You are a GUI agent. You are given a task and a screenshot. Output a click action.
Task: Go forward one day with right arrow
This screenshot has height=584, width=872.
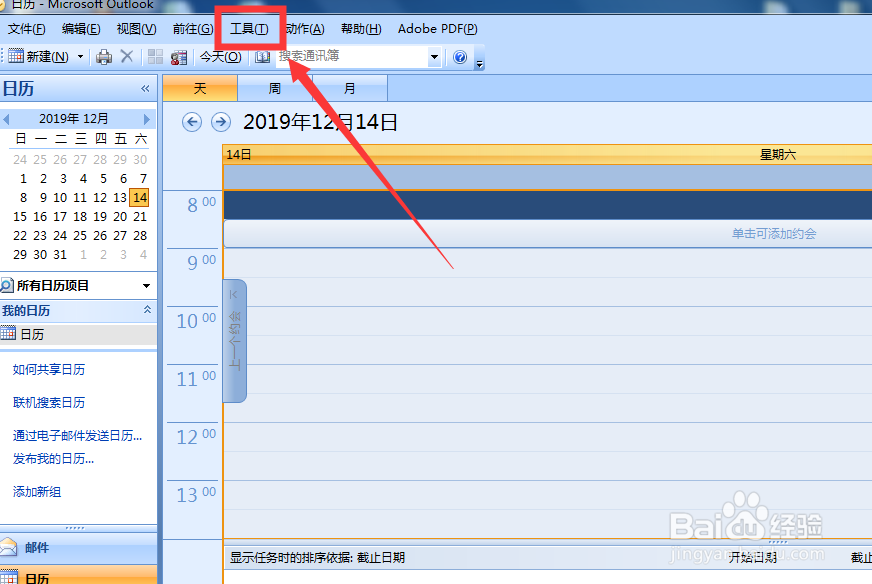click(x=221, y=122)
